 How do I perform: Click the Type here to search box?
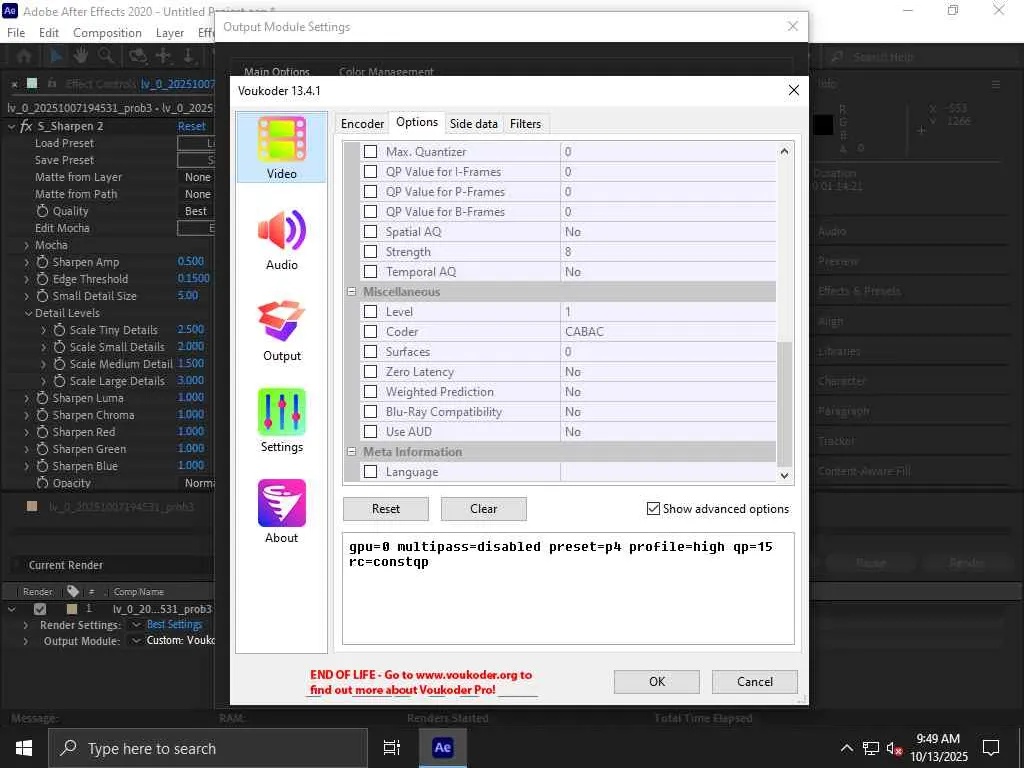tap(208, 748)
